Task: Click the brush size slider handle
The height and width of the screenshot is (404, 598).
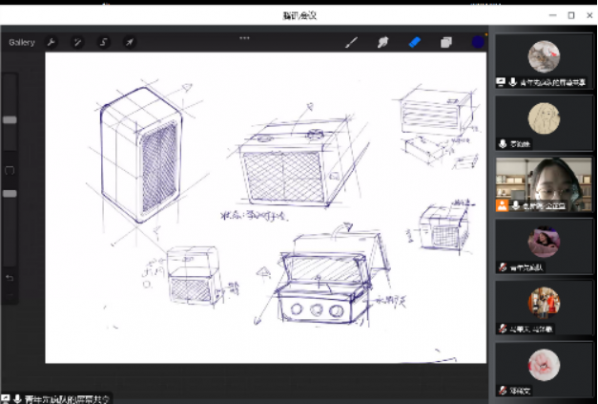Action: 10,120
